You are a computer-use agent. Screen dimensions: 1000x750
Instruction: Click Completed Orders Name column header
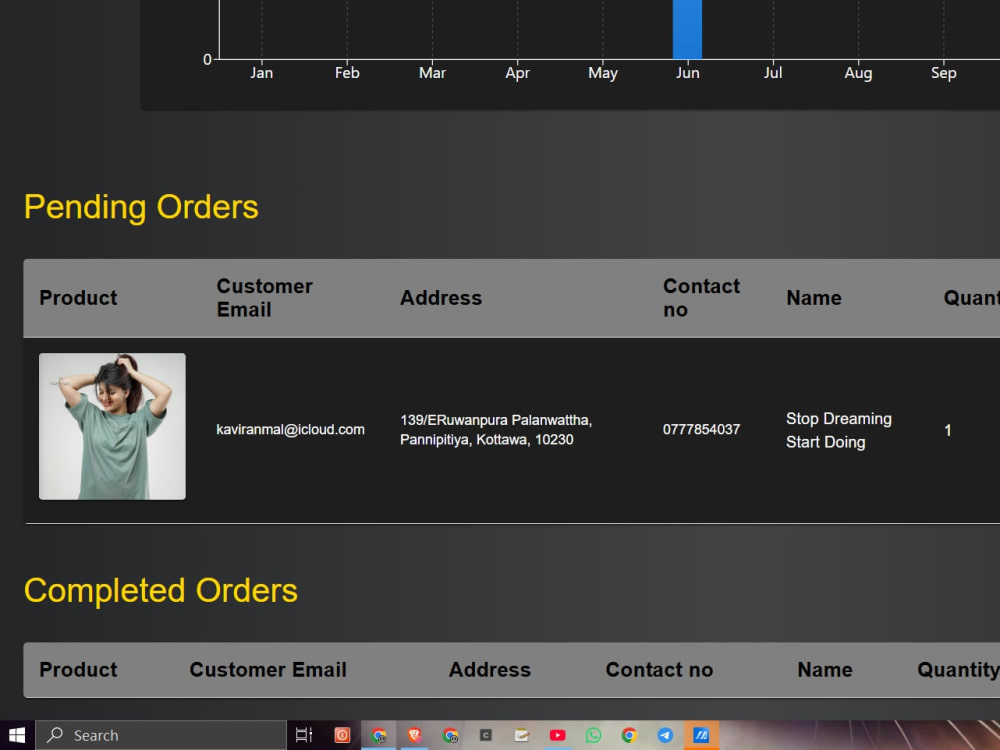click(825, 670)
